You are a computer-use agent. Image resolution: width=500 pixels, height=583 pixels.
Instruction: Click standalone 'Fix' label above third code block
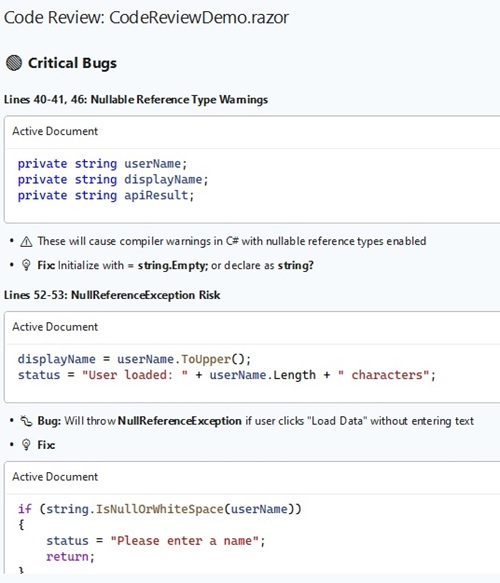(x=46, y=445)
